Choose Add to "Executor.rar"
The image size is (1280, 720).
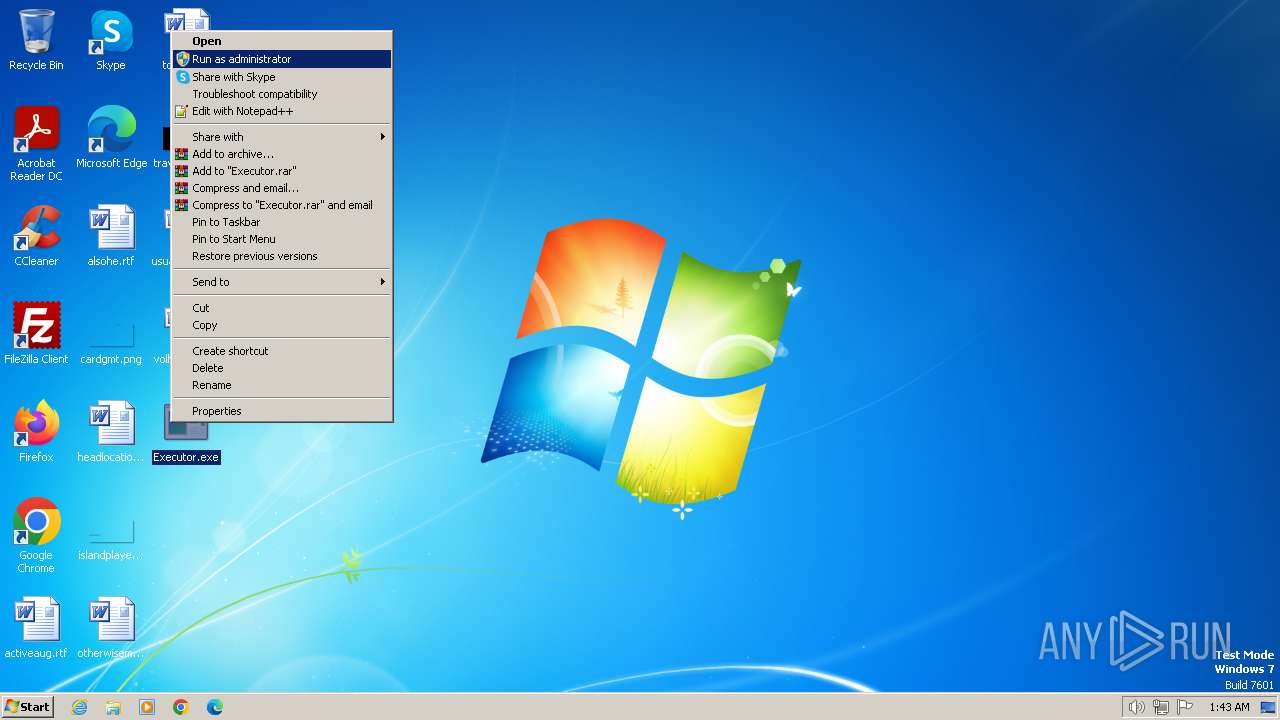pos(282,171)
